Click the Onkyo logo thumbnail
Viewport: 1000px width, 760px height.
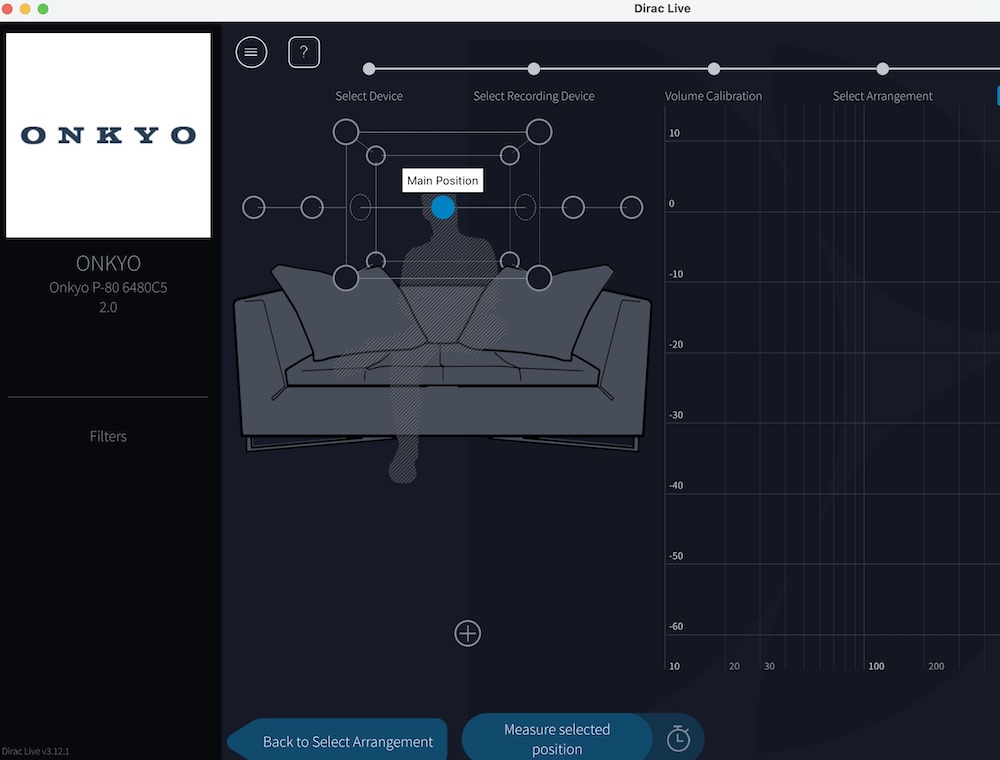(x=109, y=136)
